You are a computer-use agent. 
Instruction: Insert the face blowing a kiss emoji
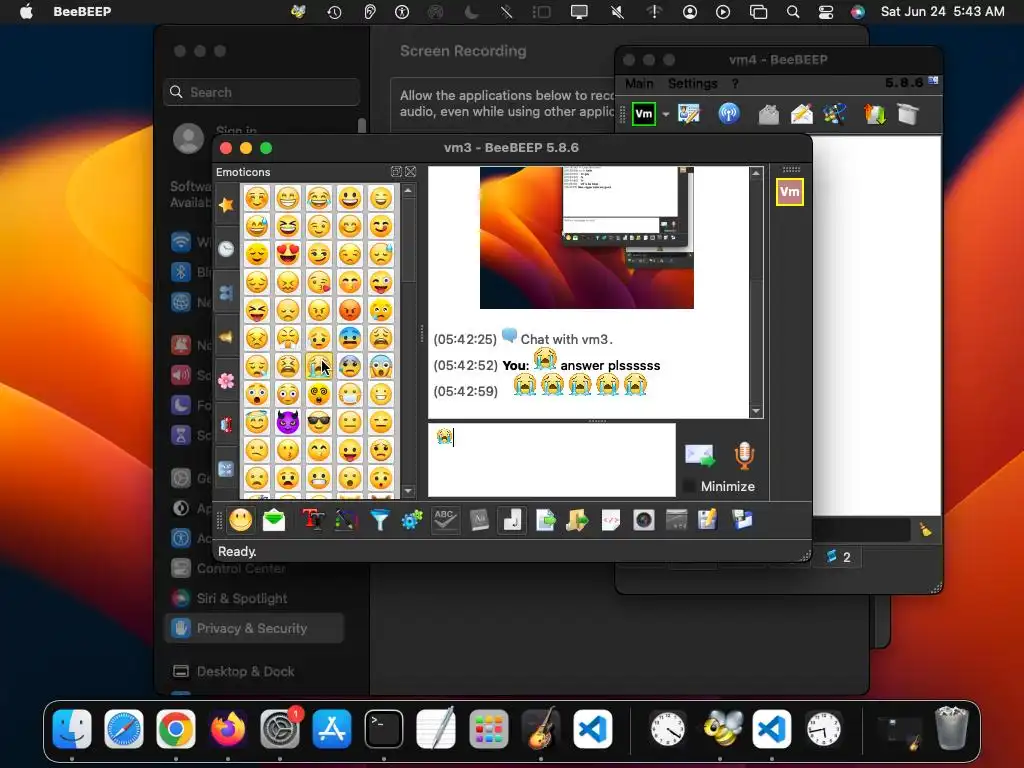tap(319, 281)
